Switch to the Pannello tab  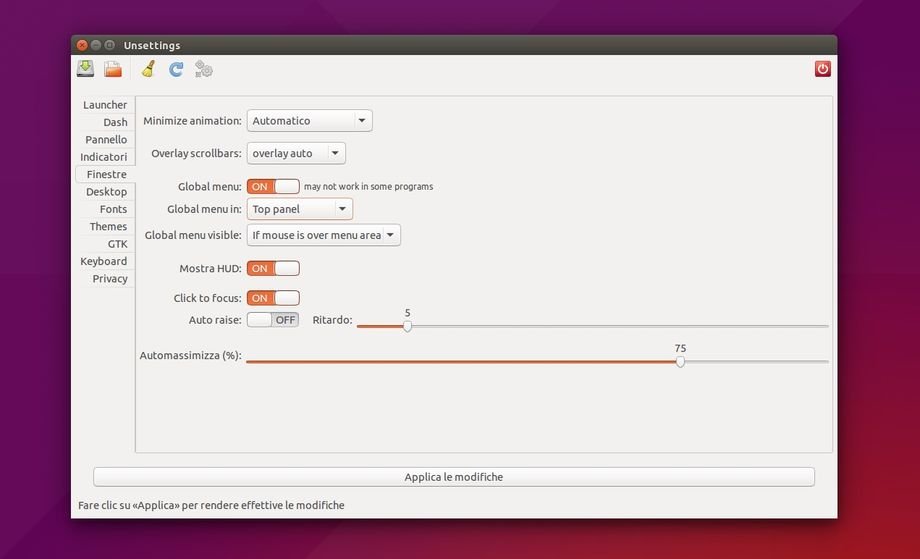tap(106, 140)
